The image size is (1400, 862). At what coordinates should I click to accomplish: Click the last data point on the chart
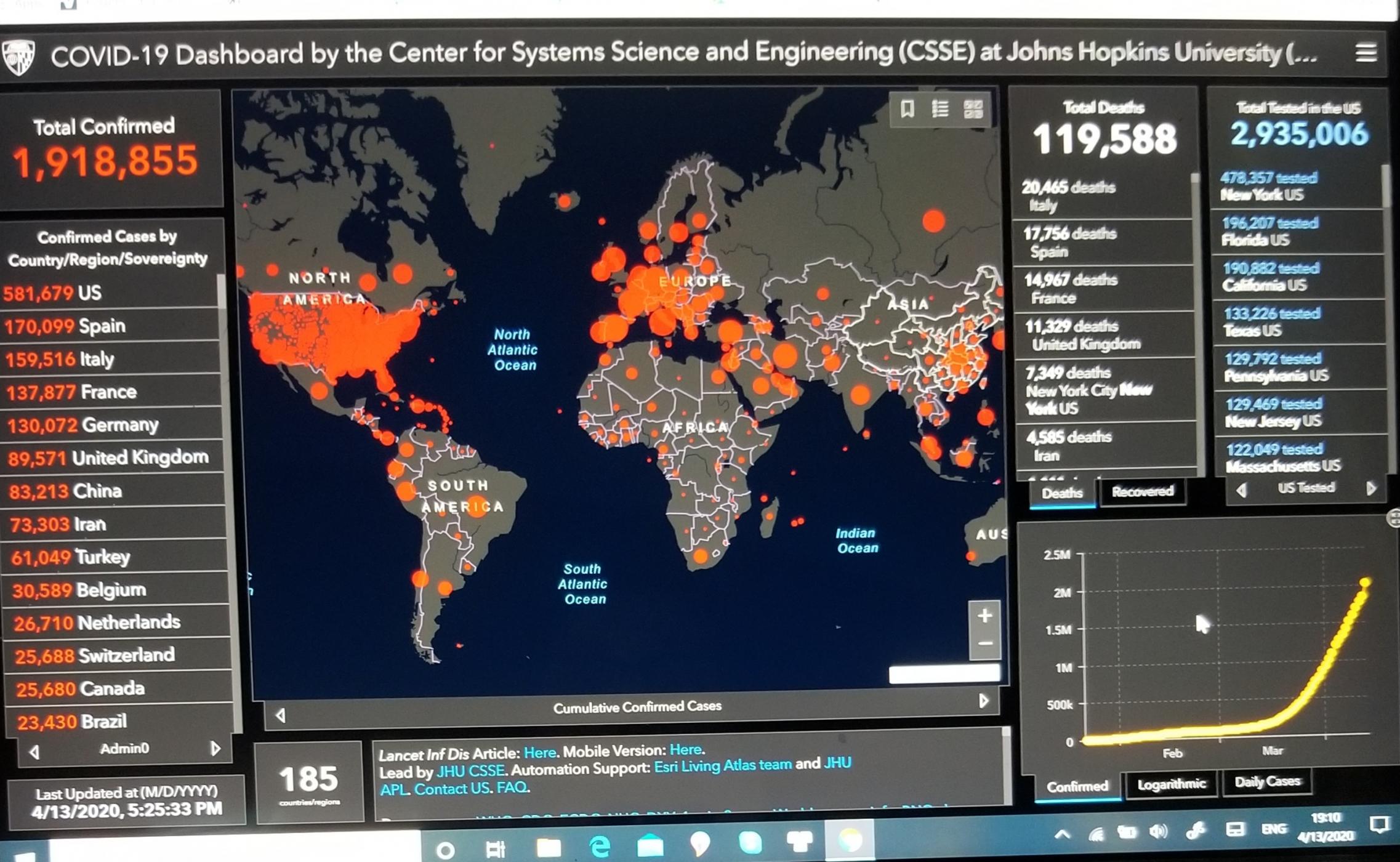pyautogui.click(x=1365, y=582)
